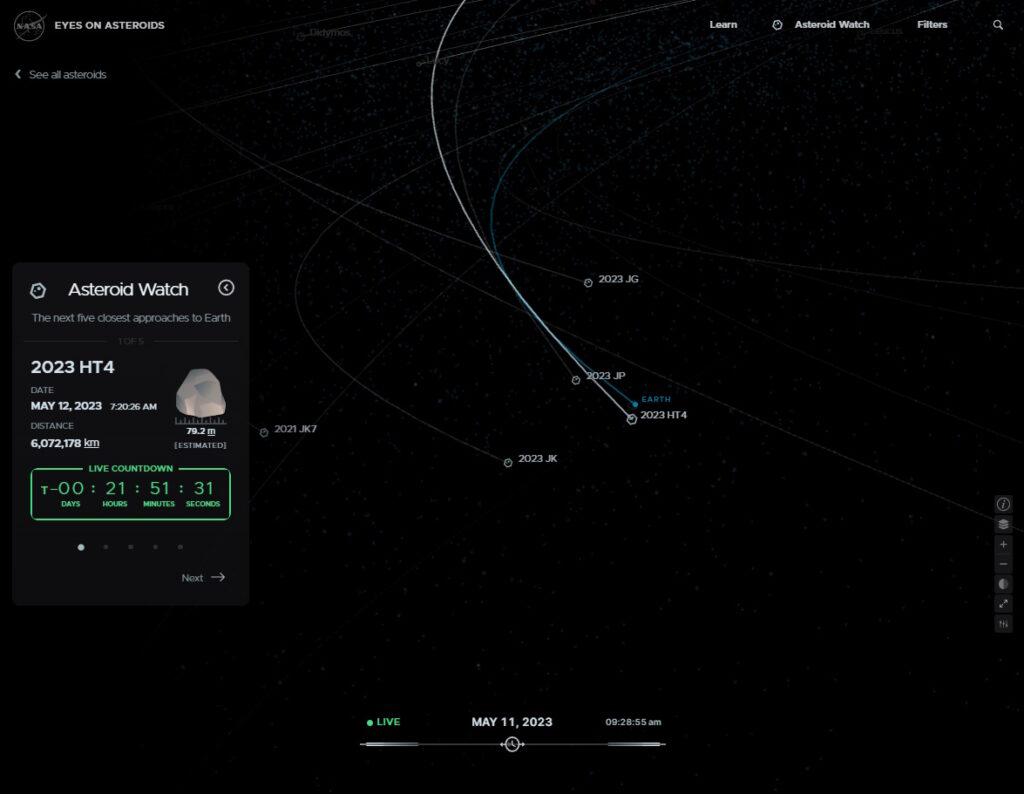
Task: Click the MAY 12, 2023 approach date
Action: (x=66, y=406)
